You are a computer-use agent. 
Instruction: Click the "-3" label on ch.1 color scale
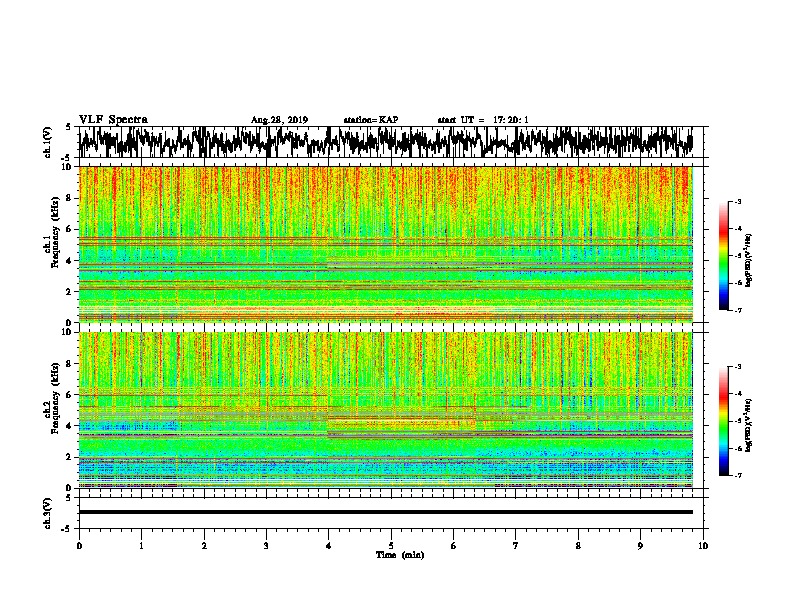tap(738, 202)
